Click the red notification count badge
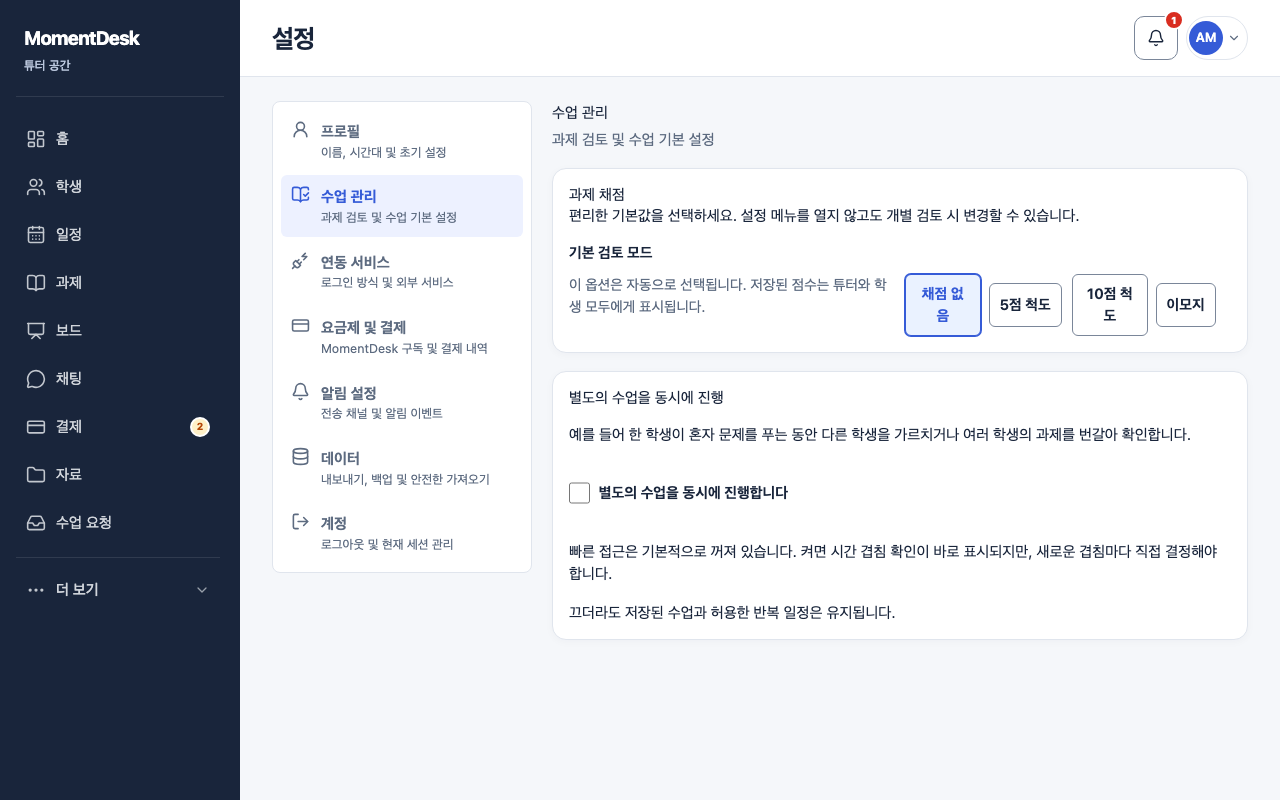Image resolution: width=1280 pixels, height=800 pixels. point(1174,20)
